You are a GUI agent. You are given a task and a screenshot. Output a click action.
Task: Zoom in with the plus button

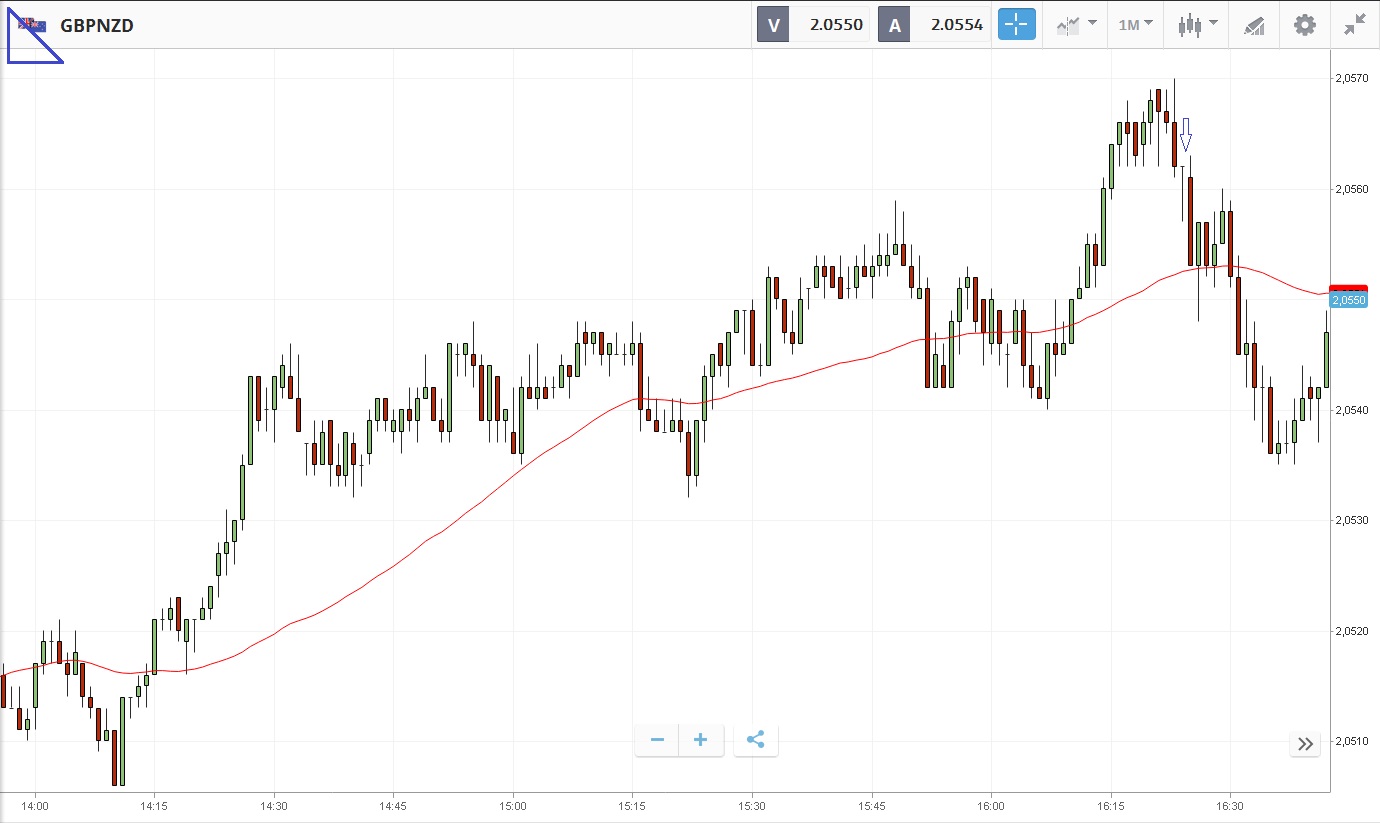[x=701, y=740]
